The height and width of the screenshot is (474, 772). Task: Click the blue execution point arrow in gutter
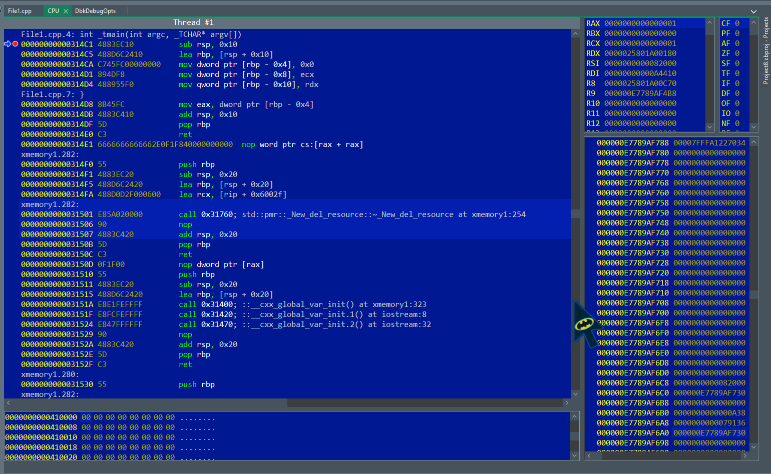(7, 44)
